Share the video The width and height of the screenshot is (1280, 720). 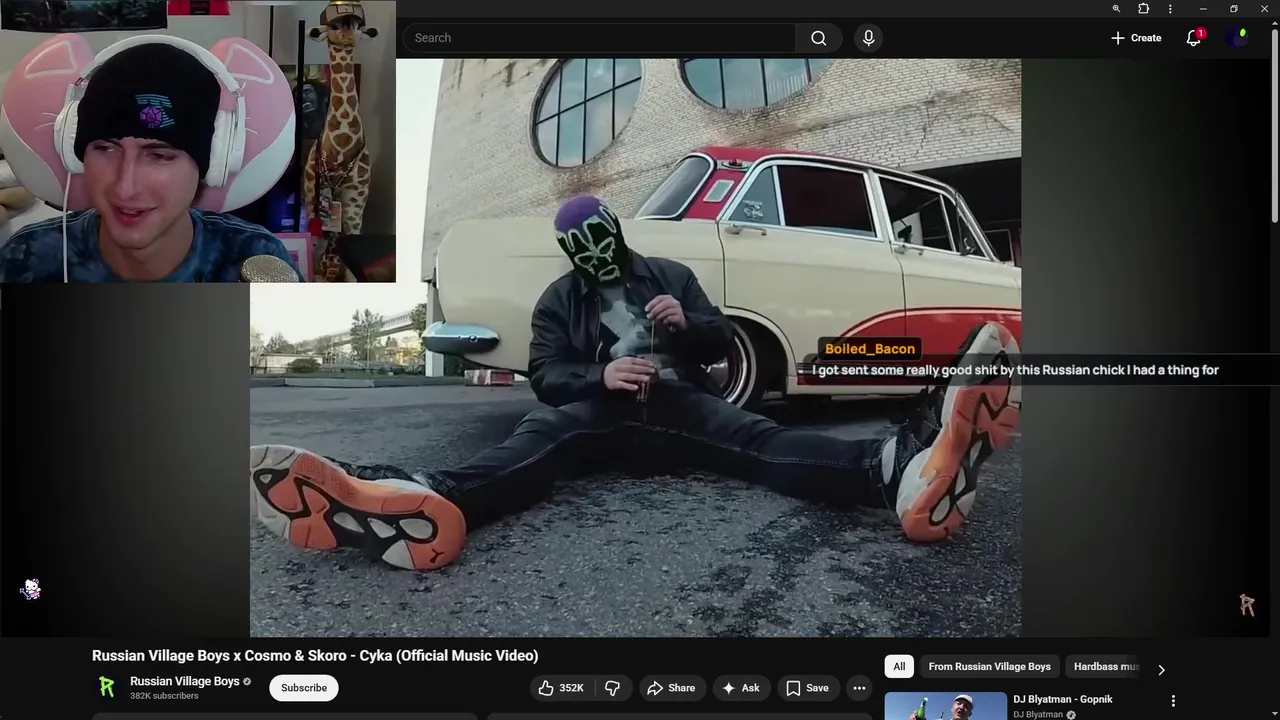click(671, 688)
